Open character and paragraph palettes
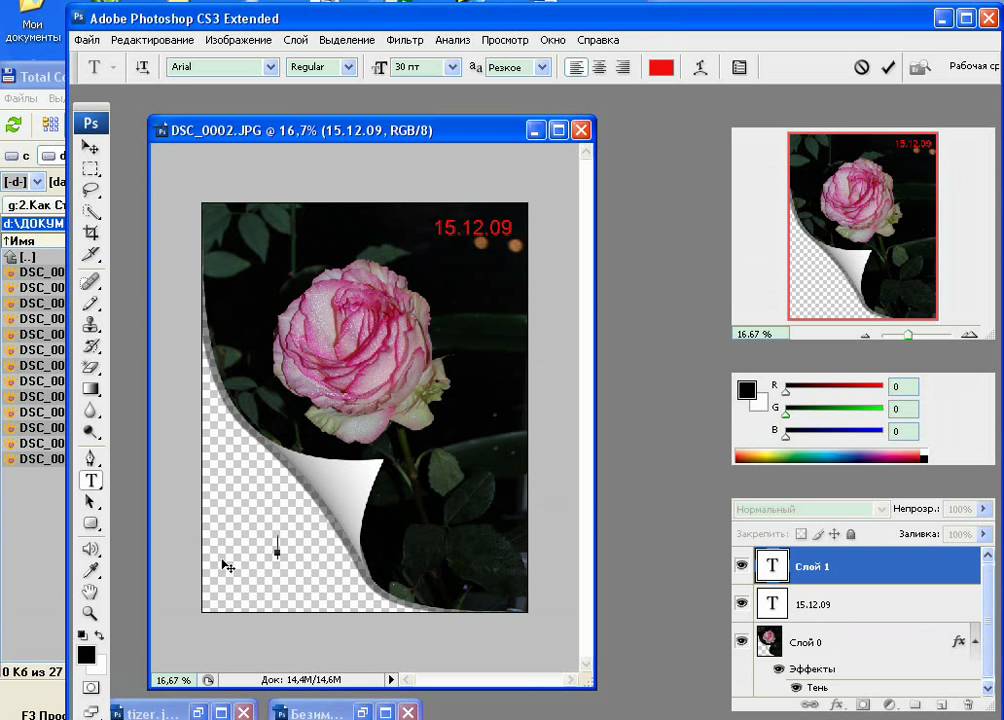The image size is (1004, 720). (x=739, y=67)
